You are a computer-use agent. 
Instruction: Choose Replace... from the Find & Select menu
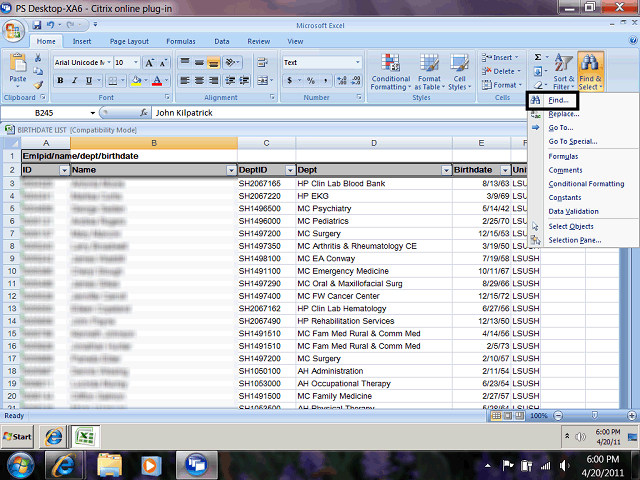click(x=563, y=114)
